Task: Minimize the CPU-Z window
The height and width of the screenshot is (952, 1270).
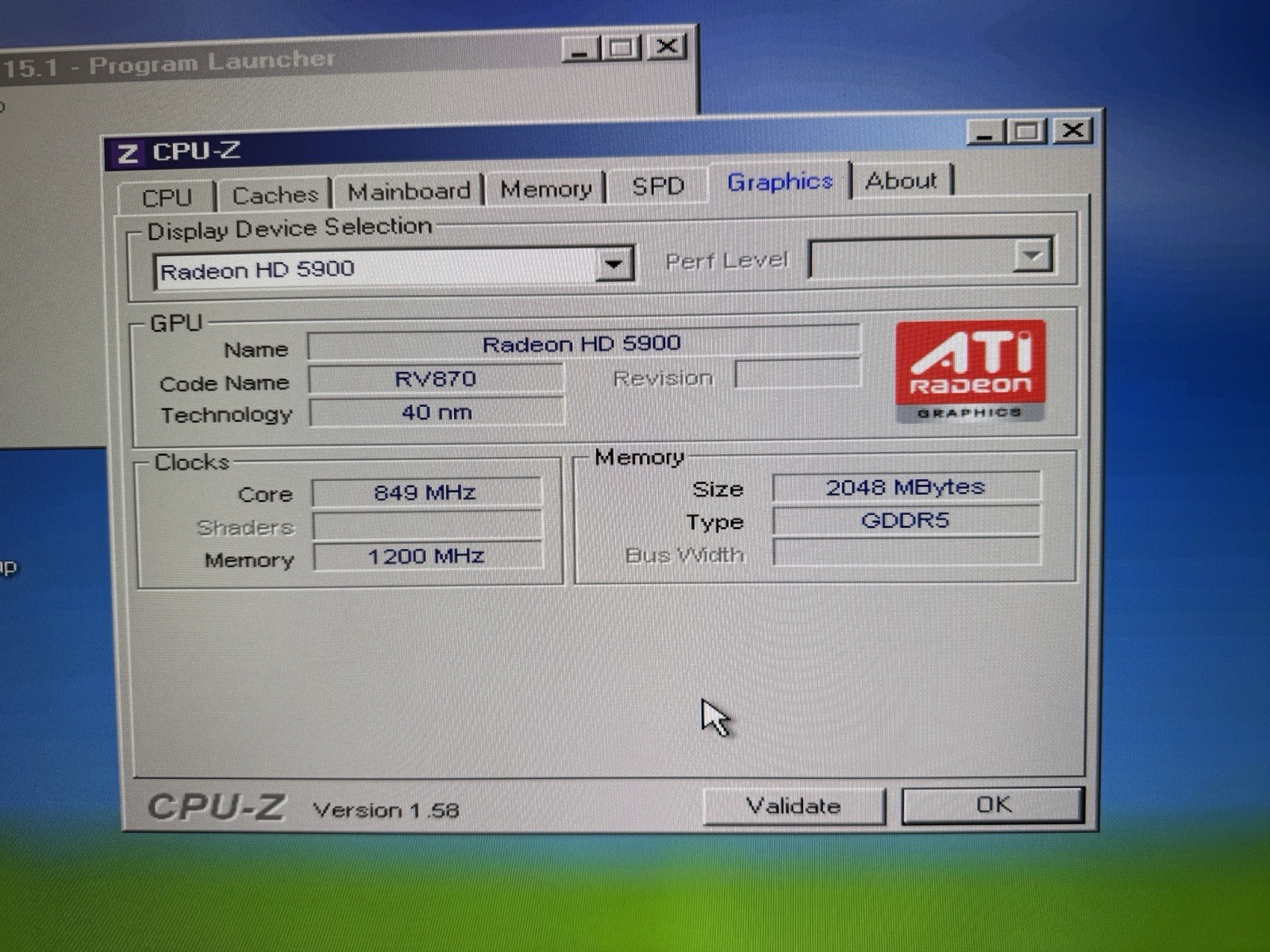Action: [985, 132]
